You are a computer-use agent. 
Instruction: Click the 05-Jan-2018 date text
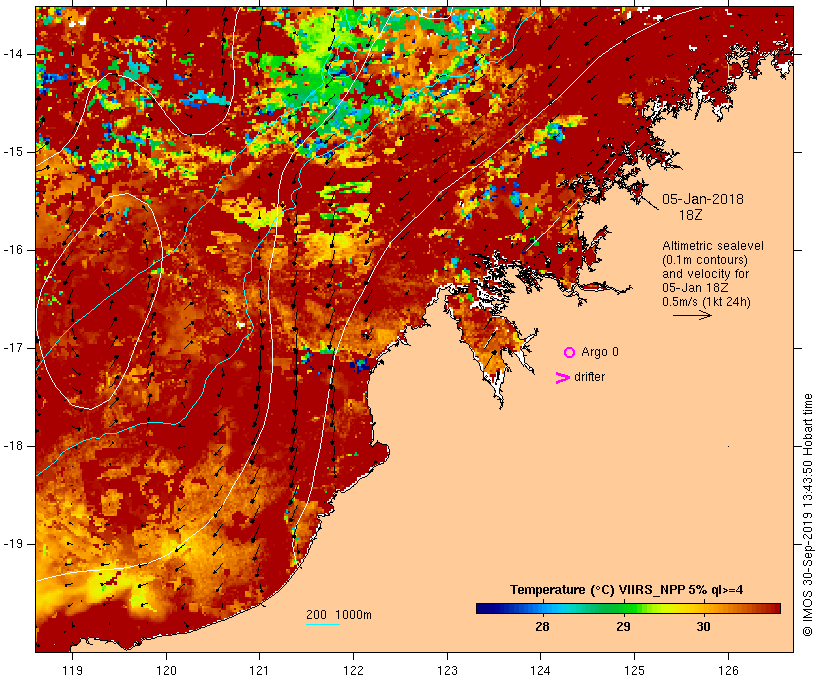[x=703, y=199]
